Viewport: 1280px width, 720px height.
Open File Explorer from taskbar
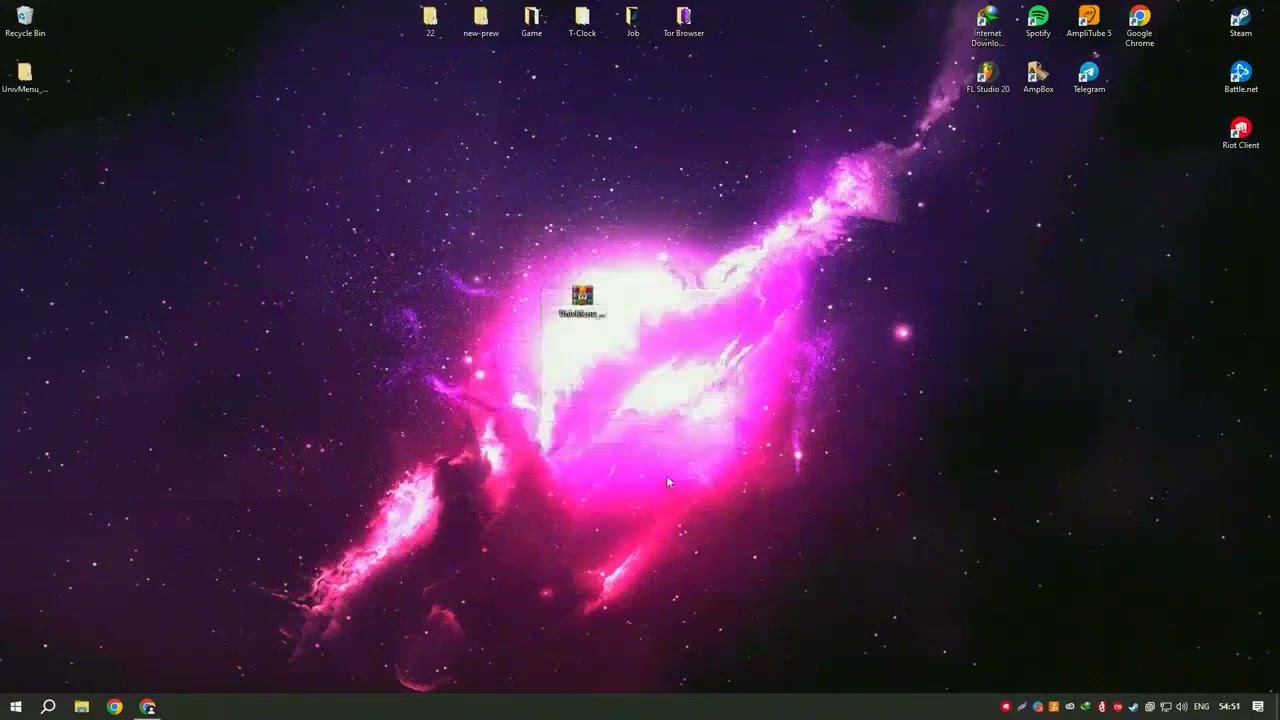click(82, 707)
